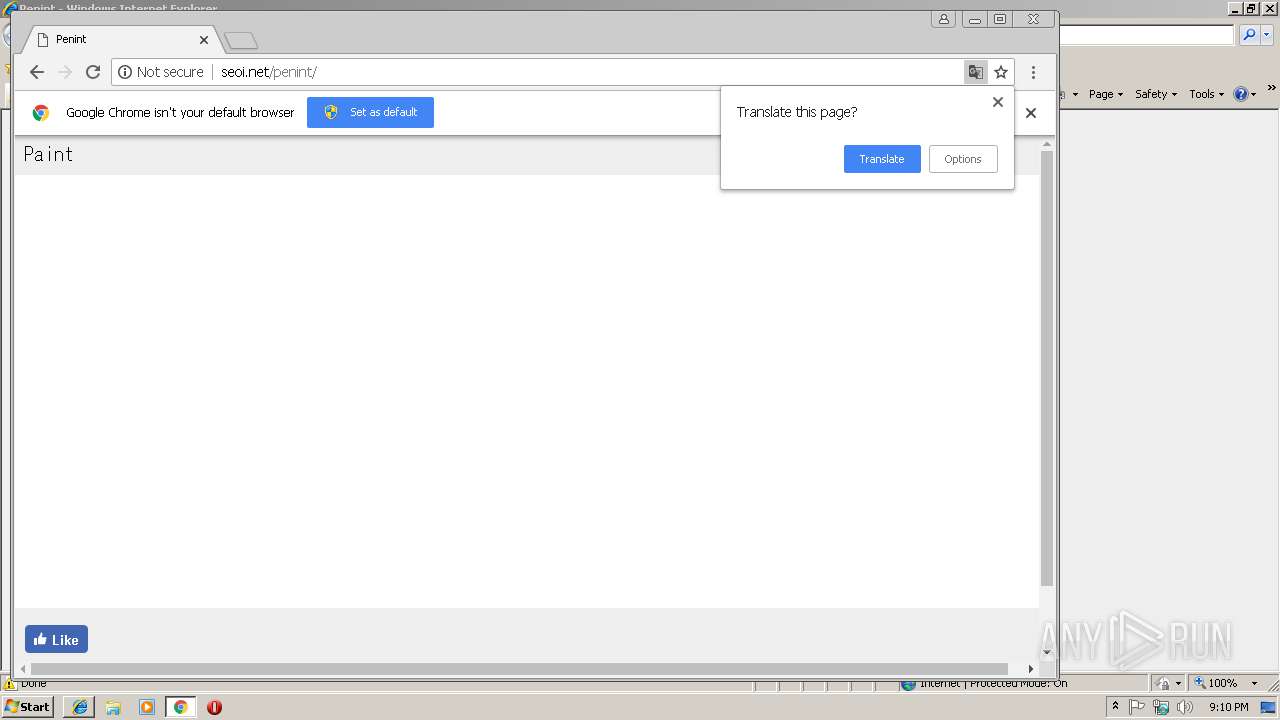Image resolution: width=1280 pixels, height=720 pixels.
Task: Close the Penint tab
Action: coord(204,40)
